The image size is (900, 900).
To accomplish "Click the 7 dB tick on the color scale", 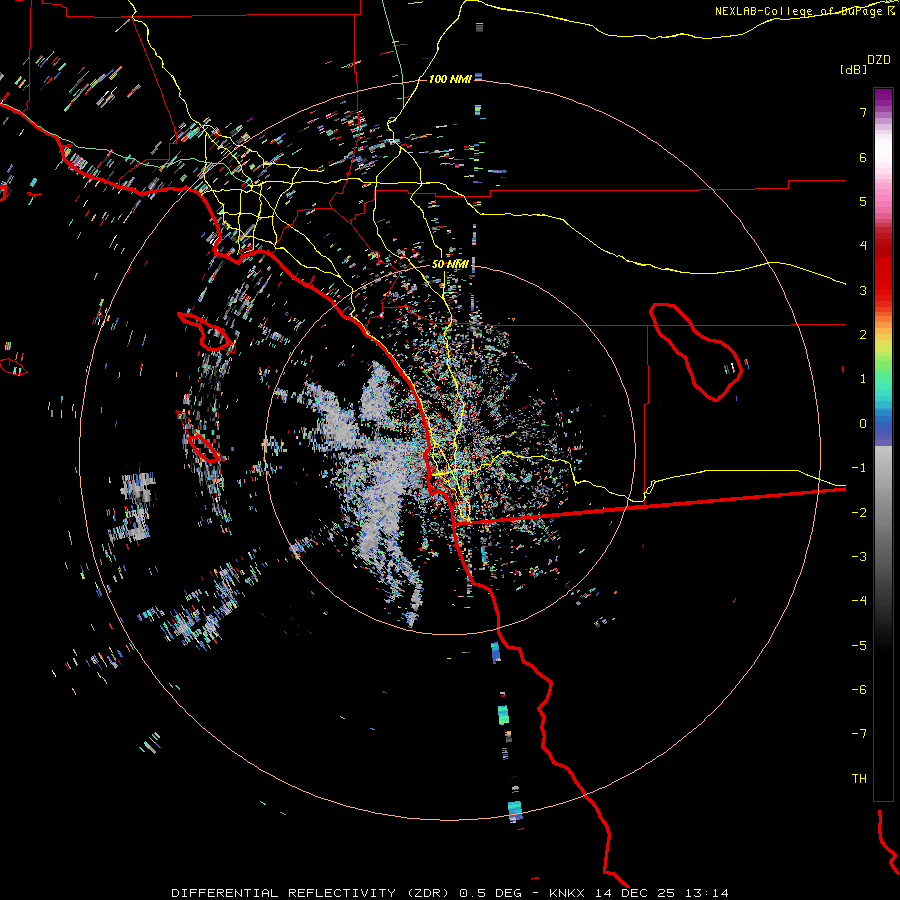I will (863, 112).
